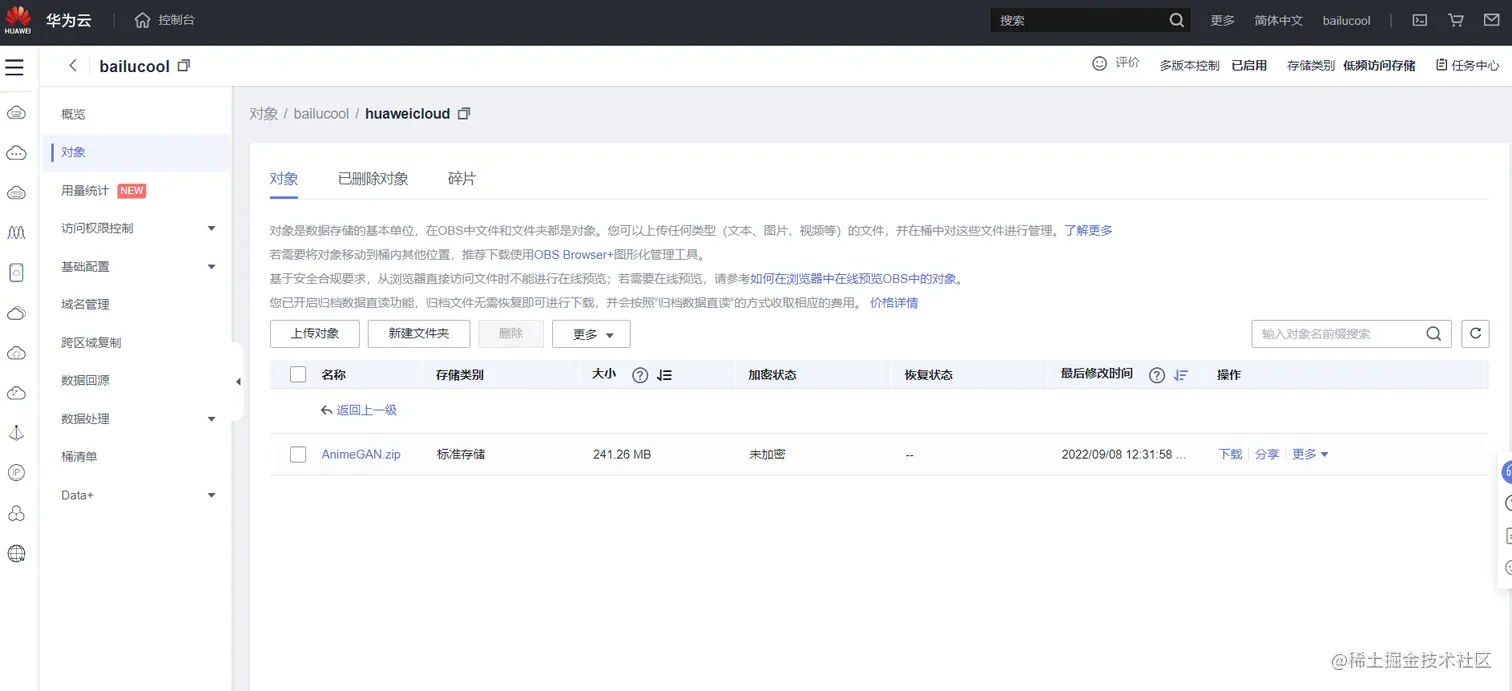
Task: Open 更多 actions for AnimeGAN.zip
Action: click(1310, 454)
